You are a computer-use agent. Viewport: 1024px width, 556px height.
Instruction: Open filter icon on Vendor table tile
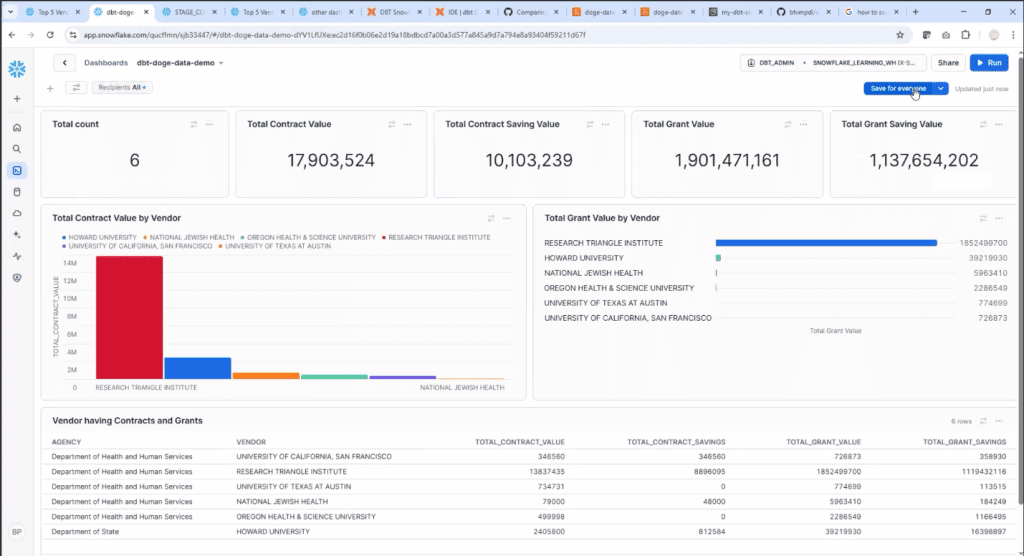click(x=984, y=421)
